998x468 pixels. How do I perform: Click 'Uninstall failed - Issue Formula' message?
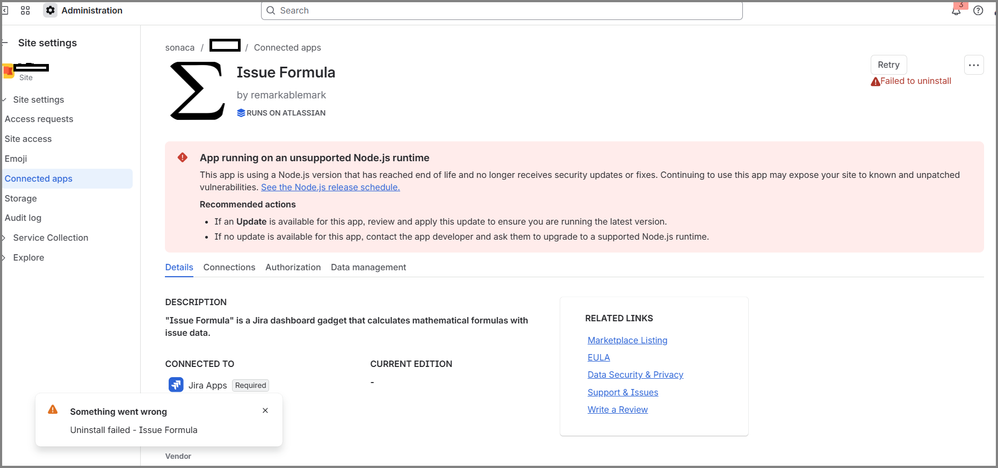point(134,430)
